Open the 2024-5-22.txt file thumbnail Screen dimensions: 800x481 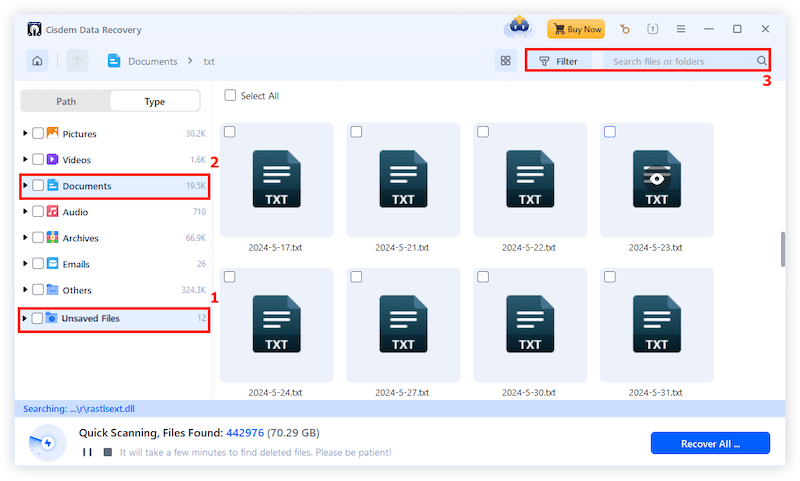point(530,180)
